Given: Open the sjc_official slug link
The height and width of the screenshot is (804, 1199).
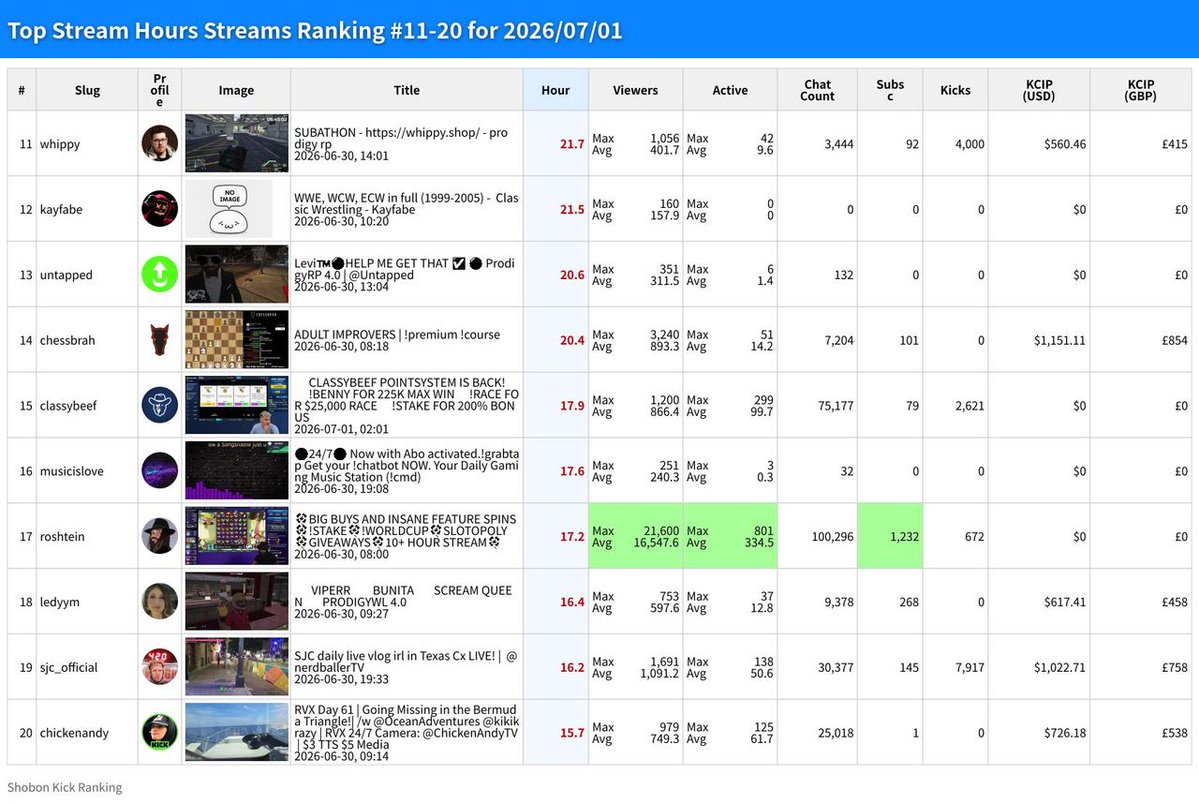Looking at the screenshot, I should (x=69, y=667).
